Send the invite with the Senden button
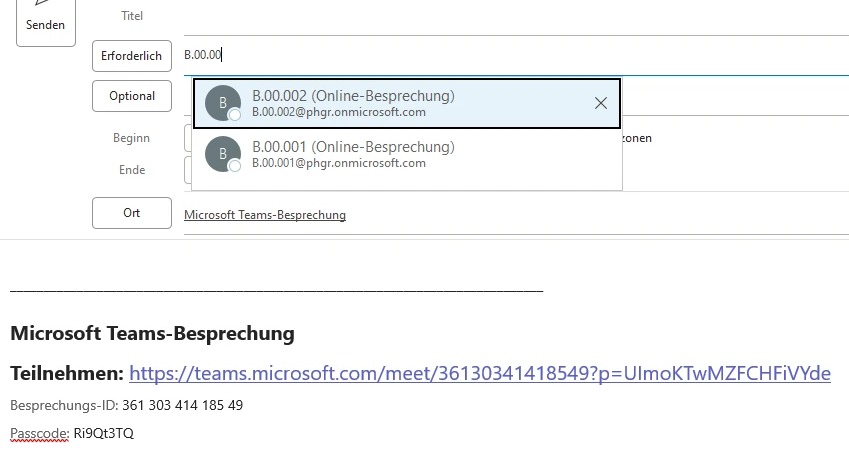The image size is (849, 469). 45,20
